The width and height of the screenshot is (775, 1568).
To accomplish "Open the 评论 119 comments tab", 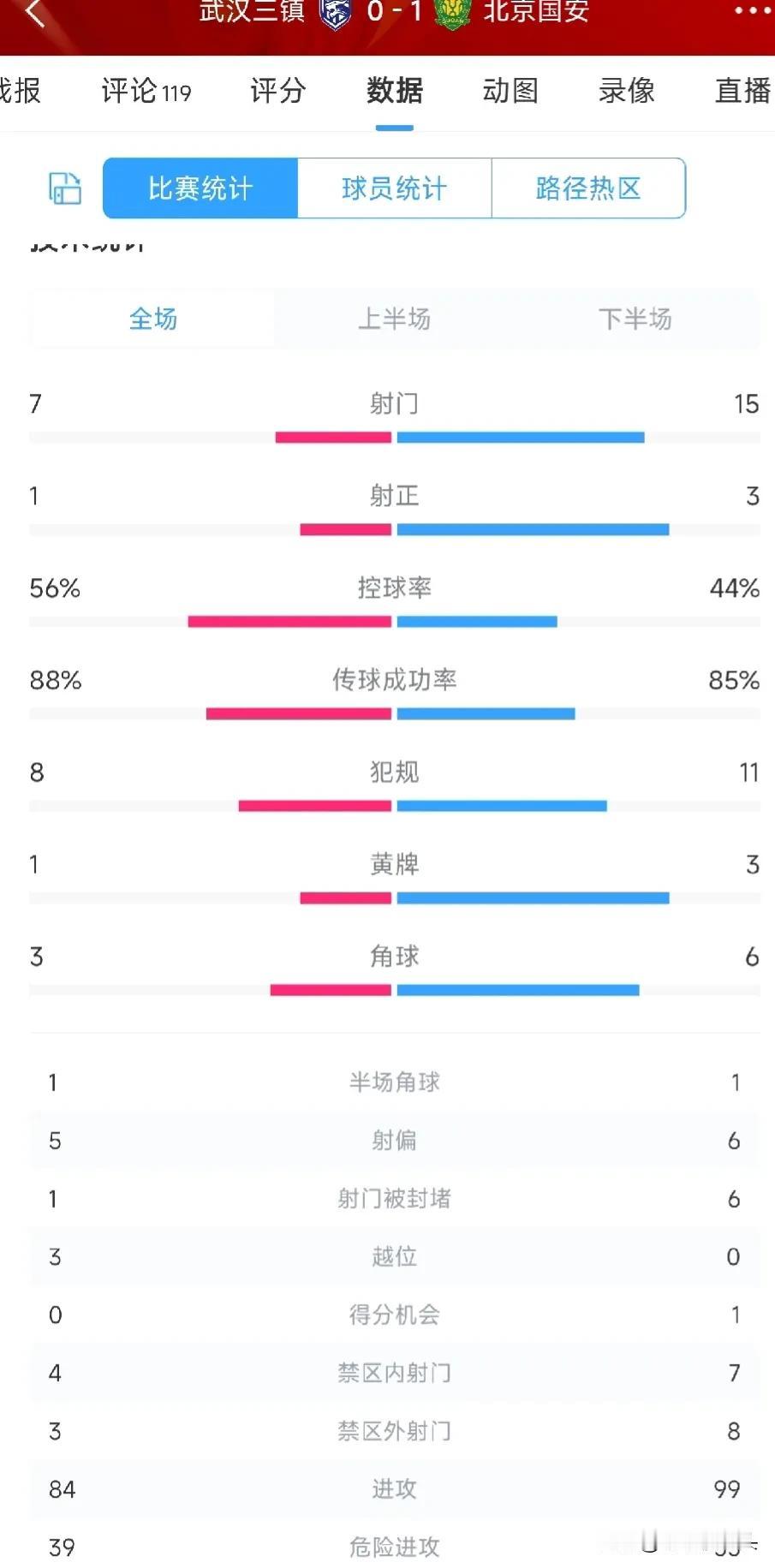I will [146, 91].
